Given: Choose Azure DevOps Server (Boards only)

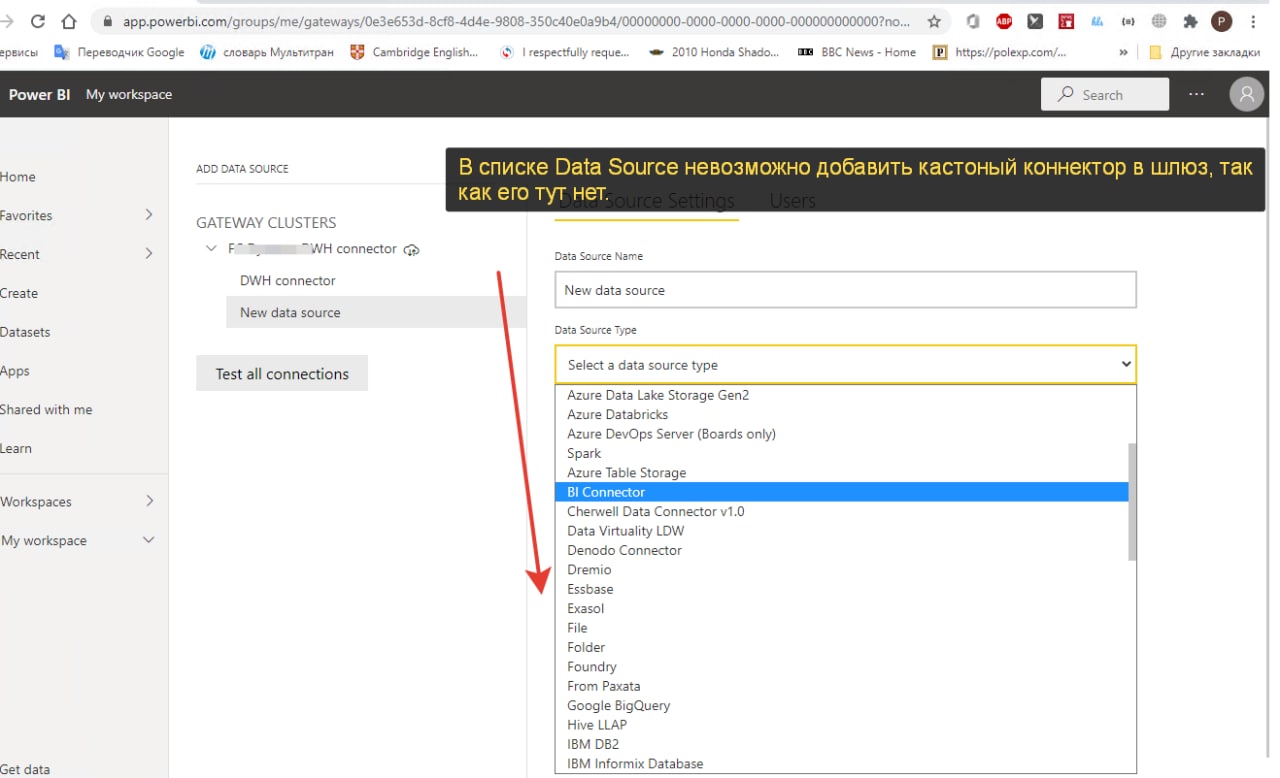Looking at the screenshot, I should click(841, 434).
